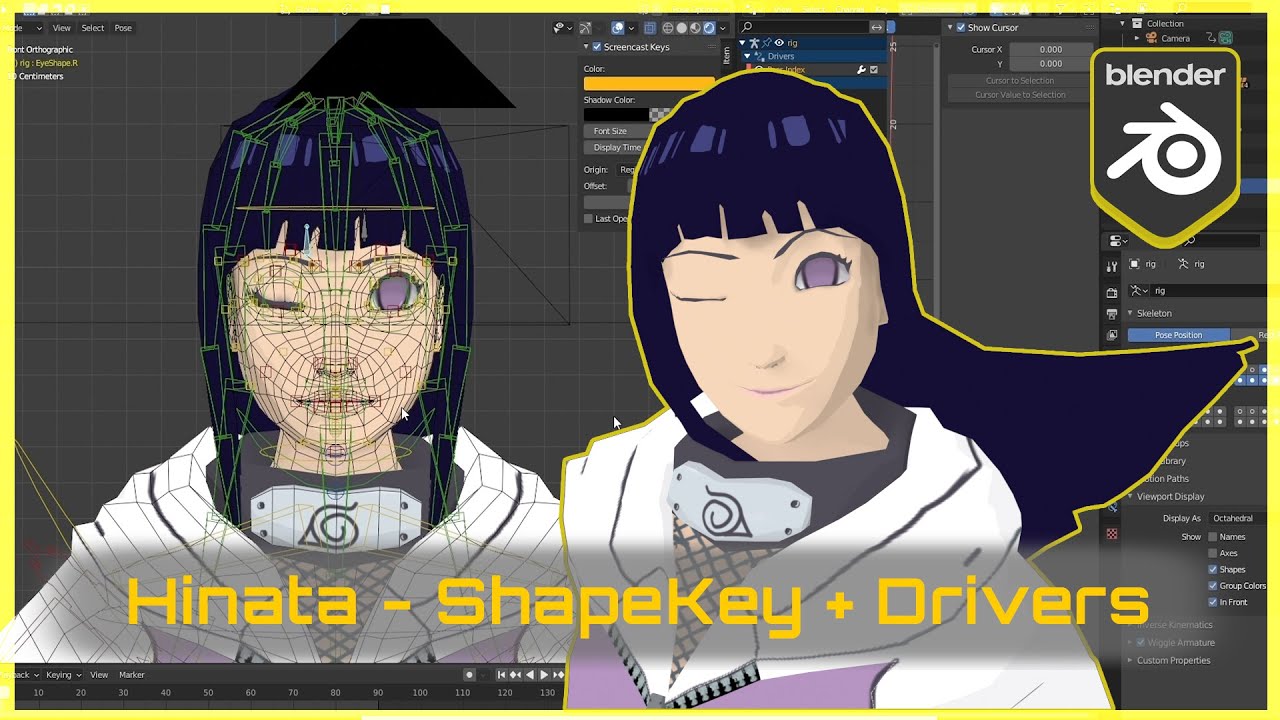The image size is (1280, 720).
Task: Collapse the Collection in outliner
Action: 1123,23
